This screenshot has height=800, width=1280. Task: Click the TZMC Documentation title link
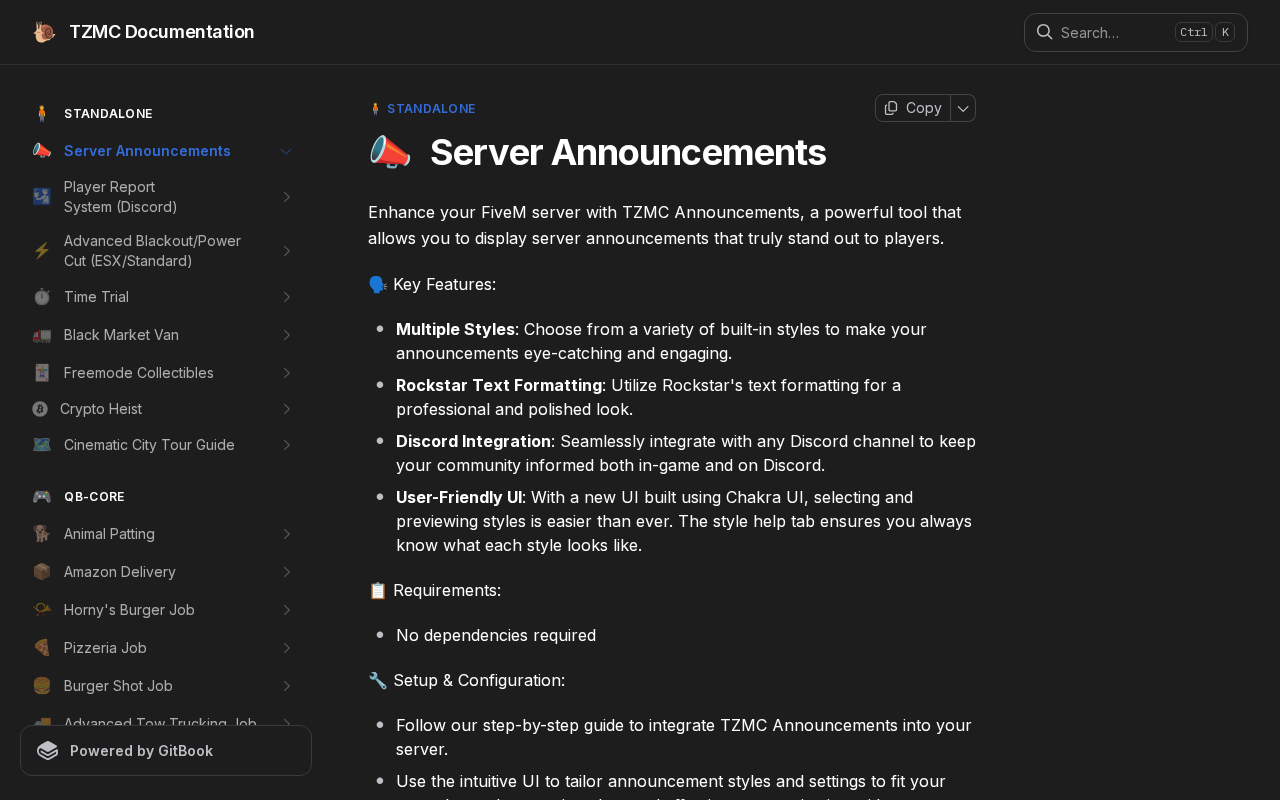click(x=161, y=32)
